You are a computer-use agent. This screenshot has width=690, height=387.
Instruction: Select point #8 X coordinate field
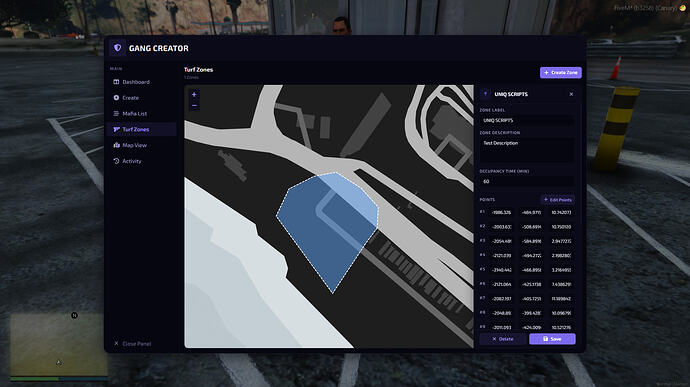[x=501, y=313]
